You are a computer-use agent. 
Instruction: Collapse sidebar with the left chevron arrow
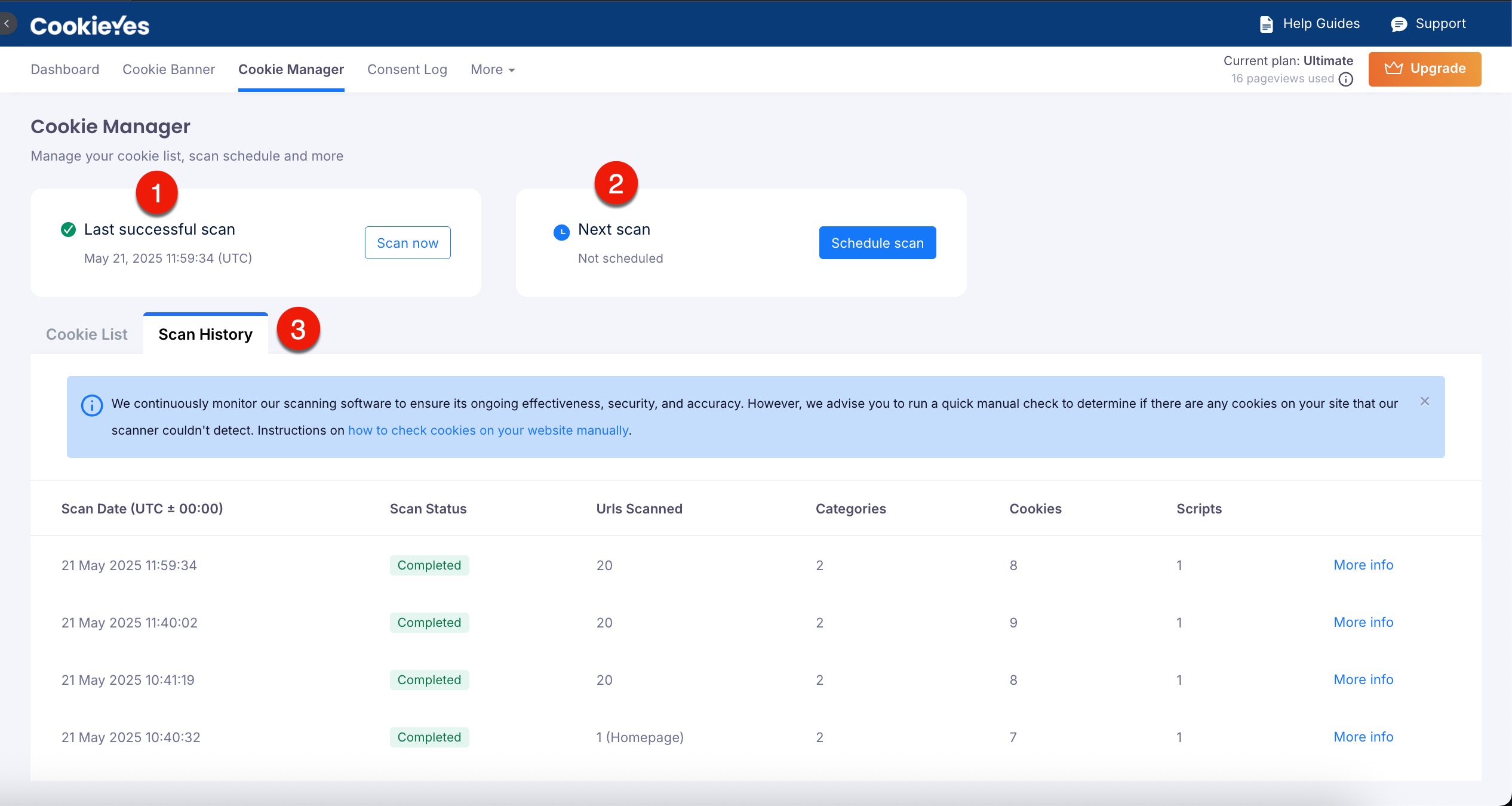[7, 24]
